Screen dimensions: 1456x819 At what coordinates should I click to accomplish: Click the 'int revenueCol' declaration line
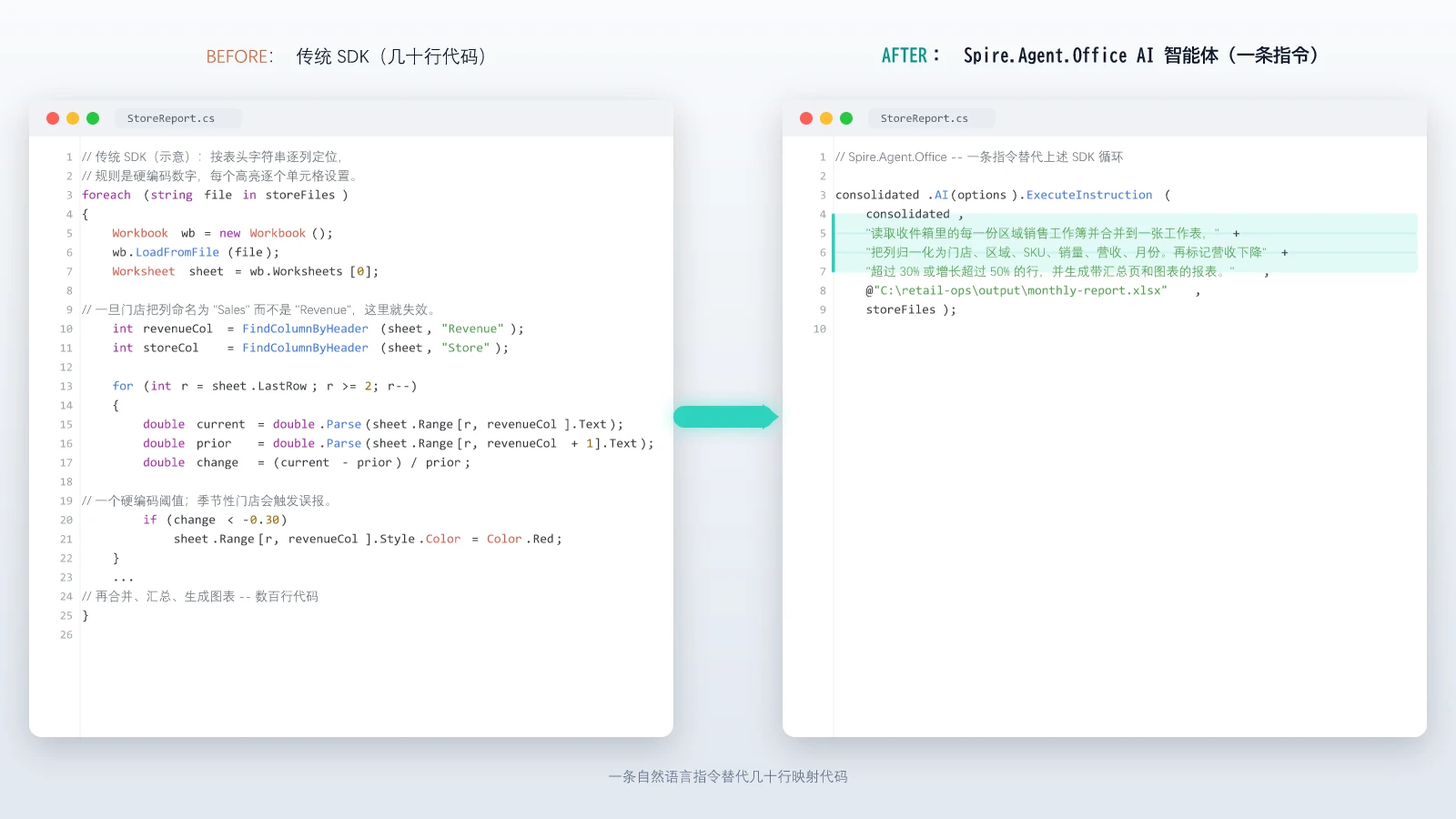318,329
